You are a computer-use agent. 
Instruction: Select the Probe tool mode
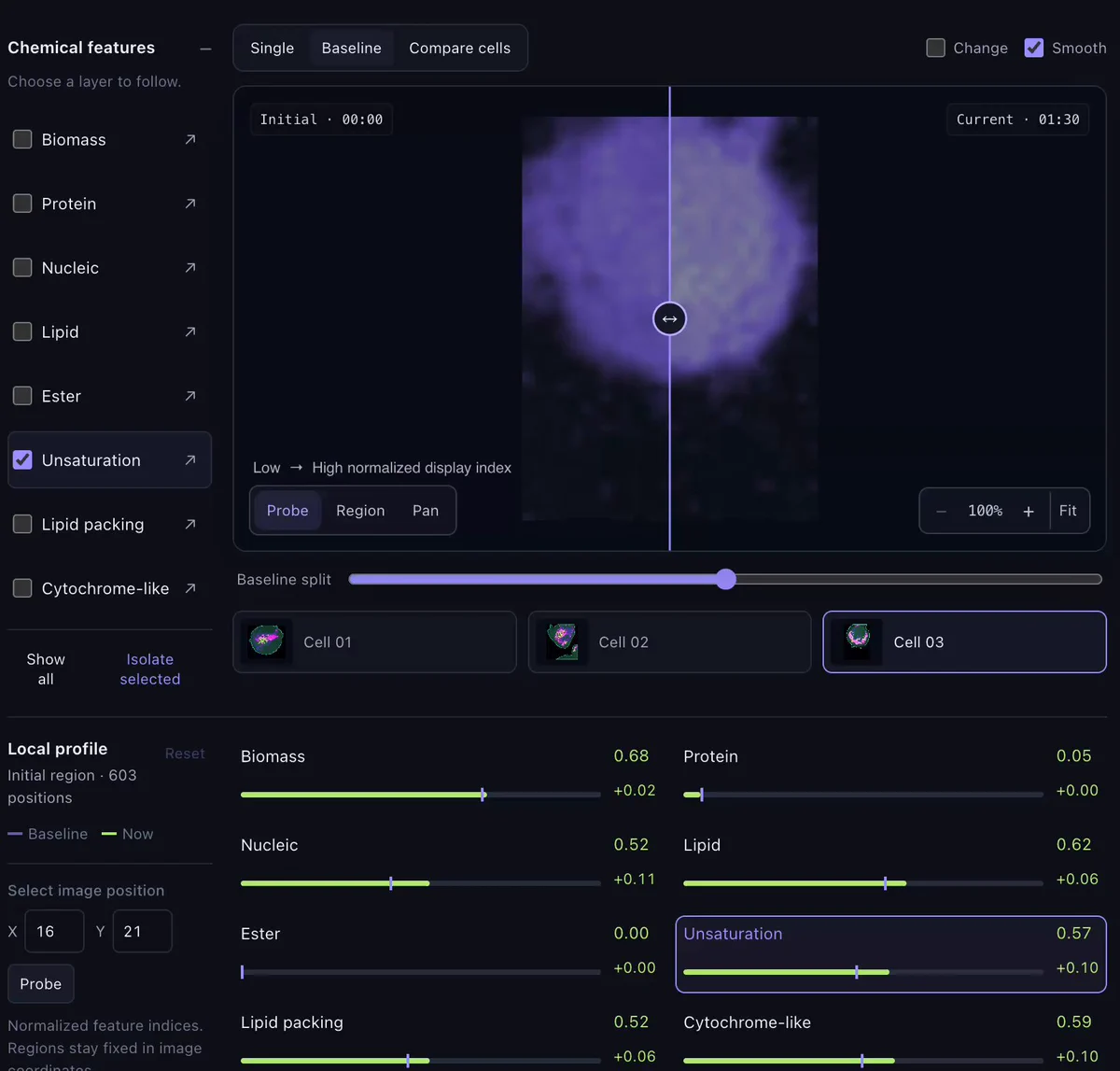click(x=287, y=511)
